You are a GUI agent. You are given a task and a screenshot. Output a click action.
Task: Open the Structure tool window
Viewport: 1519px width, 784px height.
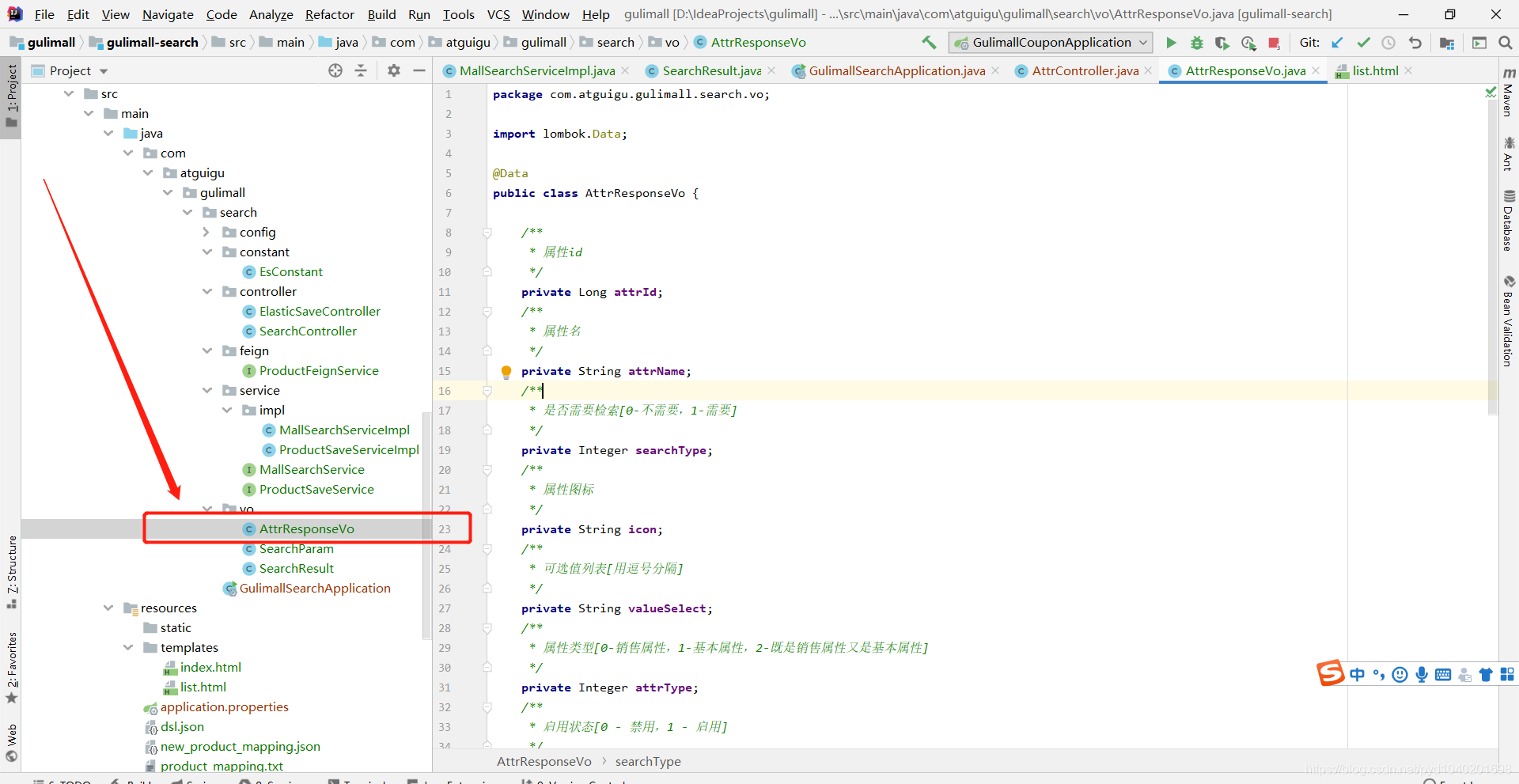(x=11, y=571)
